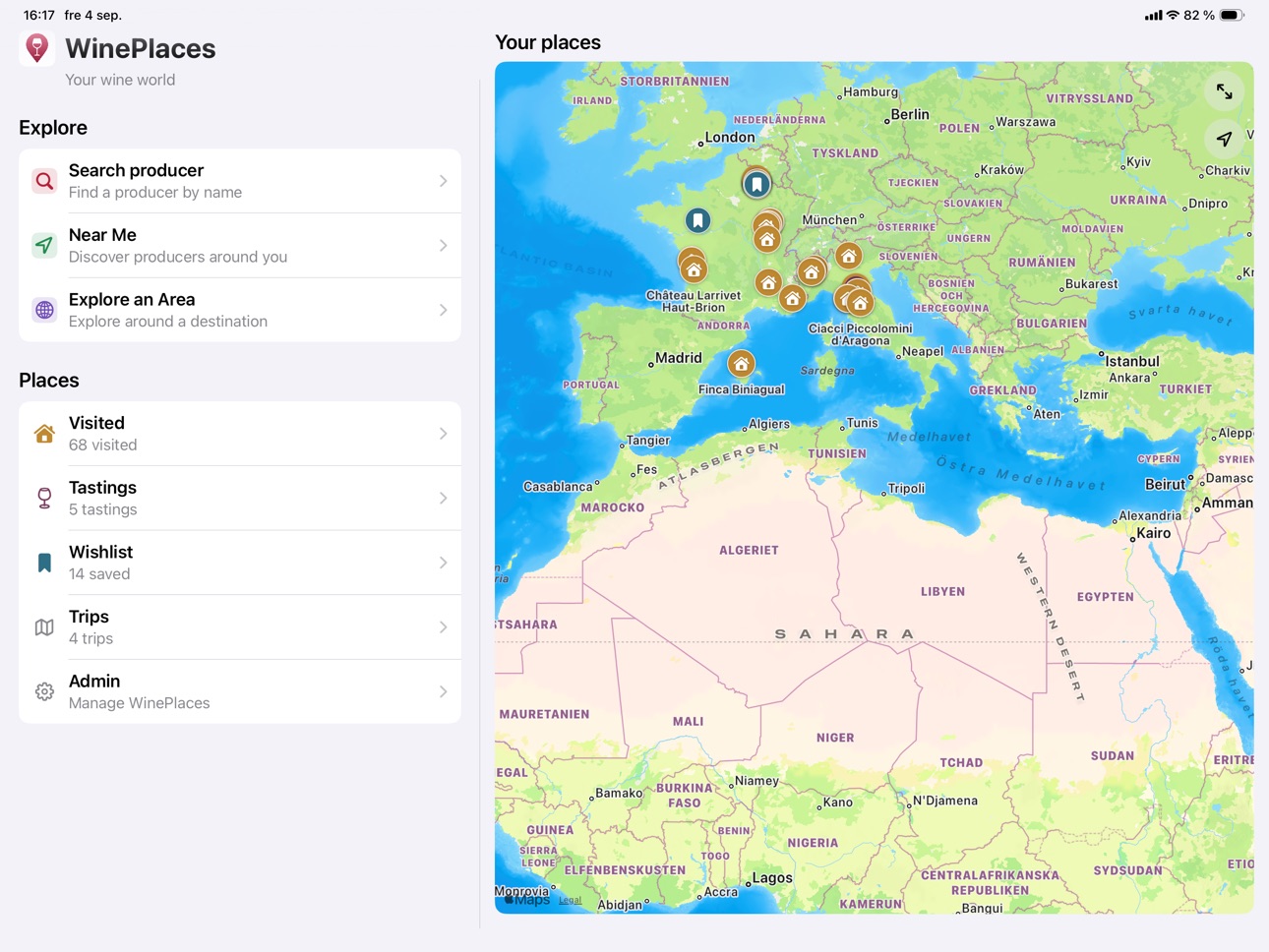Select home pin above Ciacci Piccolomini d'Aragona label
Screen dimensions: 1269x952
[x=860, y=303]
